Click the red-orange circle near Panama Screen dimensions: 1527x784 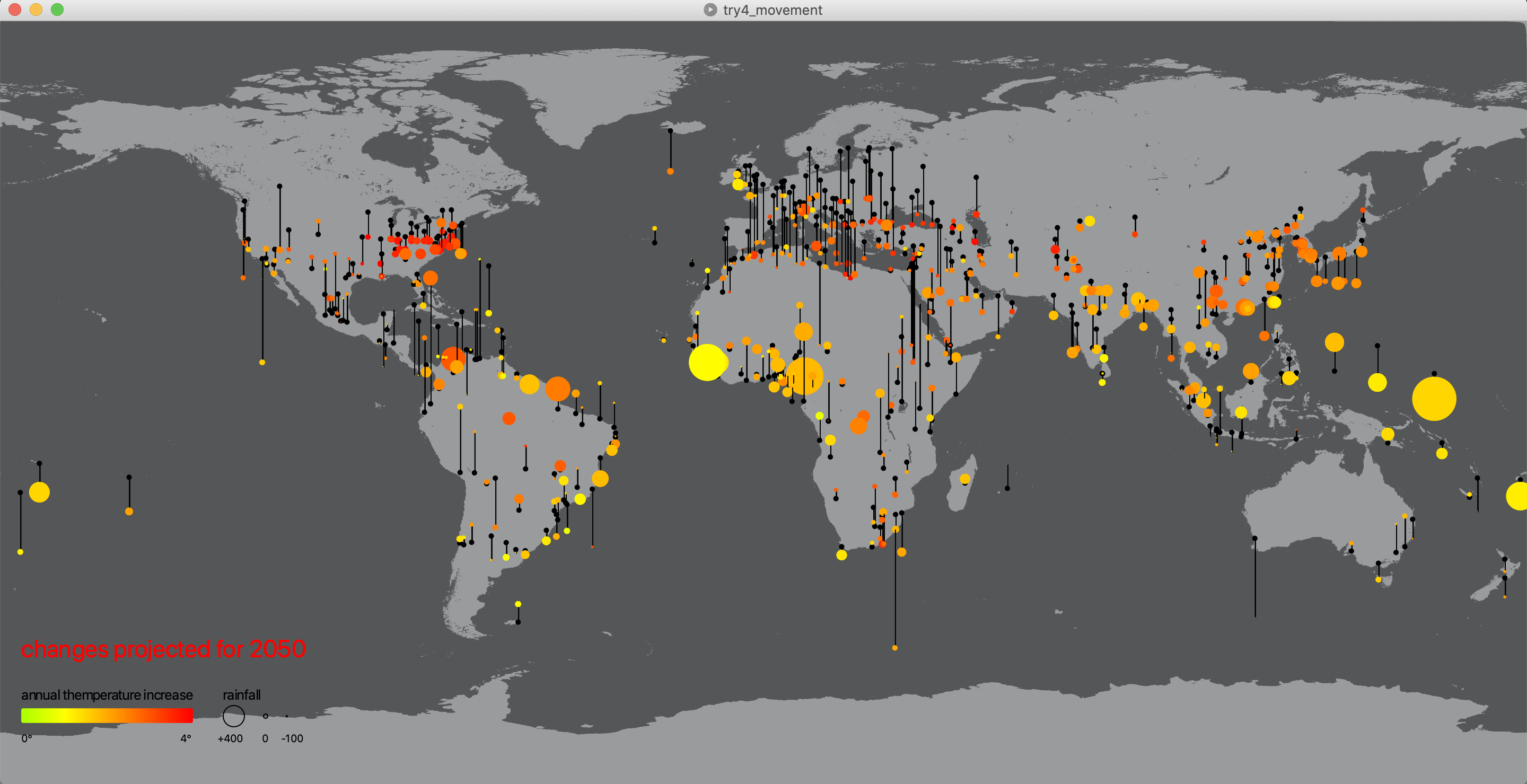pyautogui.click(x=453, y=358)
